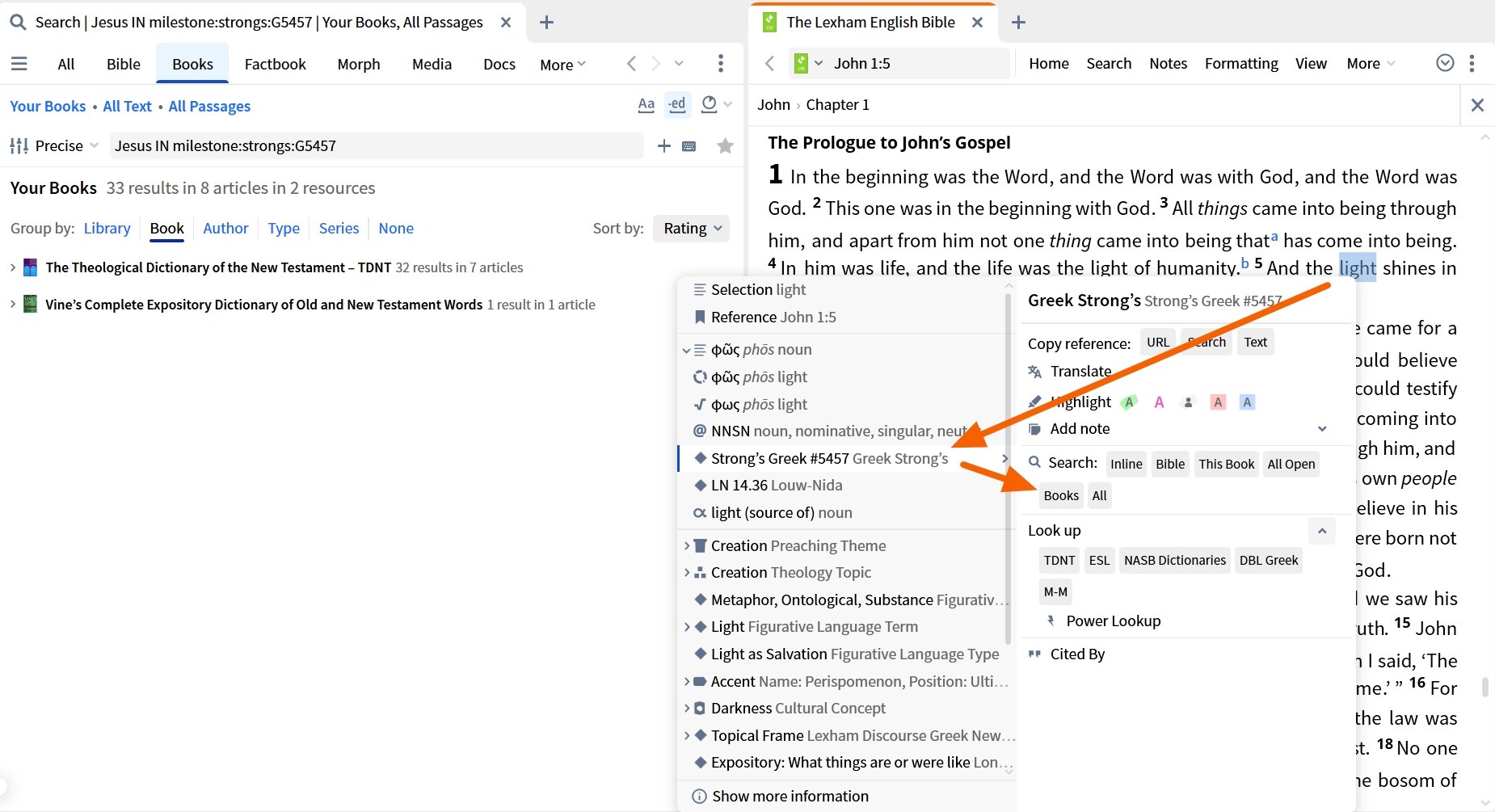Expand the Add note options chevron
Screen dimensions: 1495x812
click(1322, 428)
